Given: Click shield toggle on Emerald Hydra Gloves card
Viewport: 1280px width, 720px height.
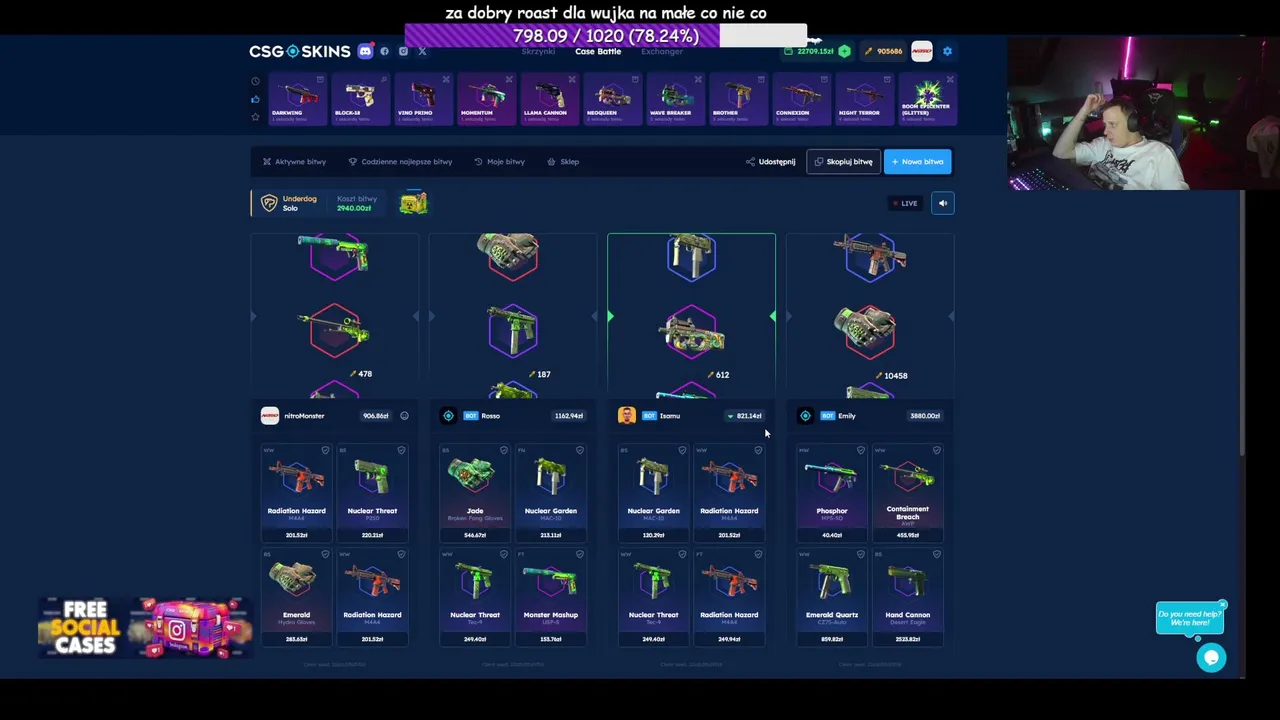Looking at the screenshot, I should pos(325,554).
